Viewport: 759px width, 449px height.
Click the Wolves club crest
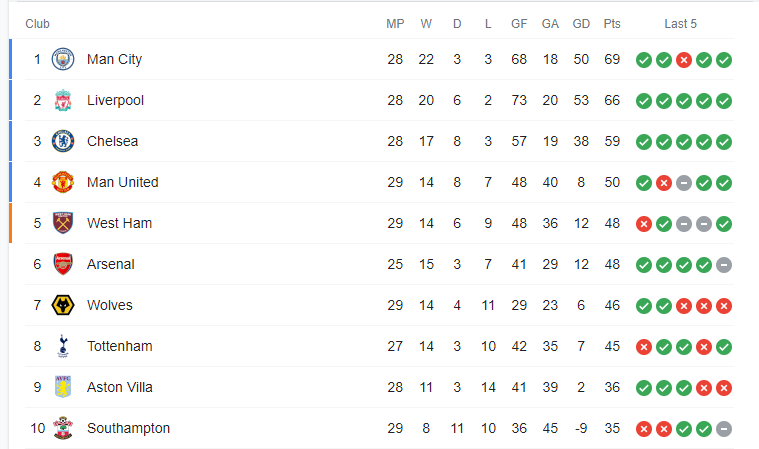63,305
